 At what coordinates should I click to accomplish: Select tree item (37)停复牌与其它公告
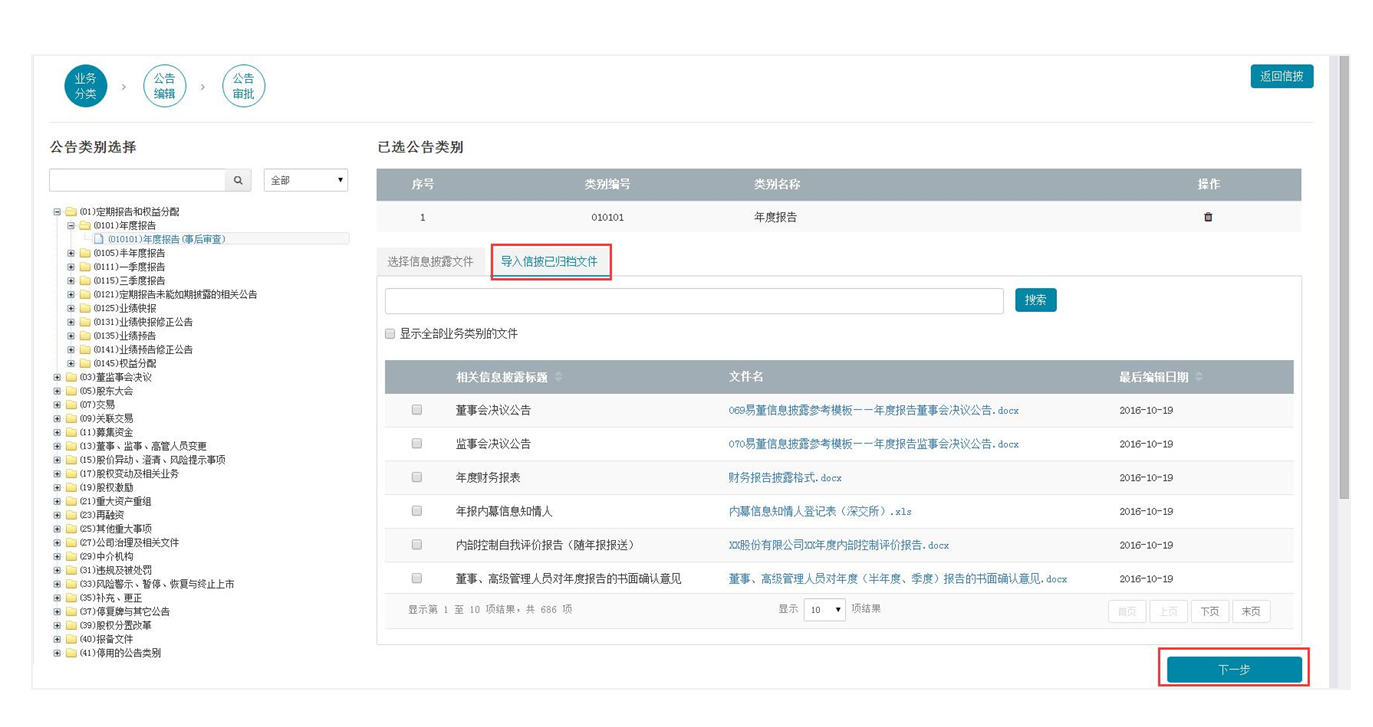pyautogui.click(x=125, y=611)
